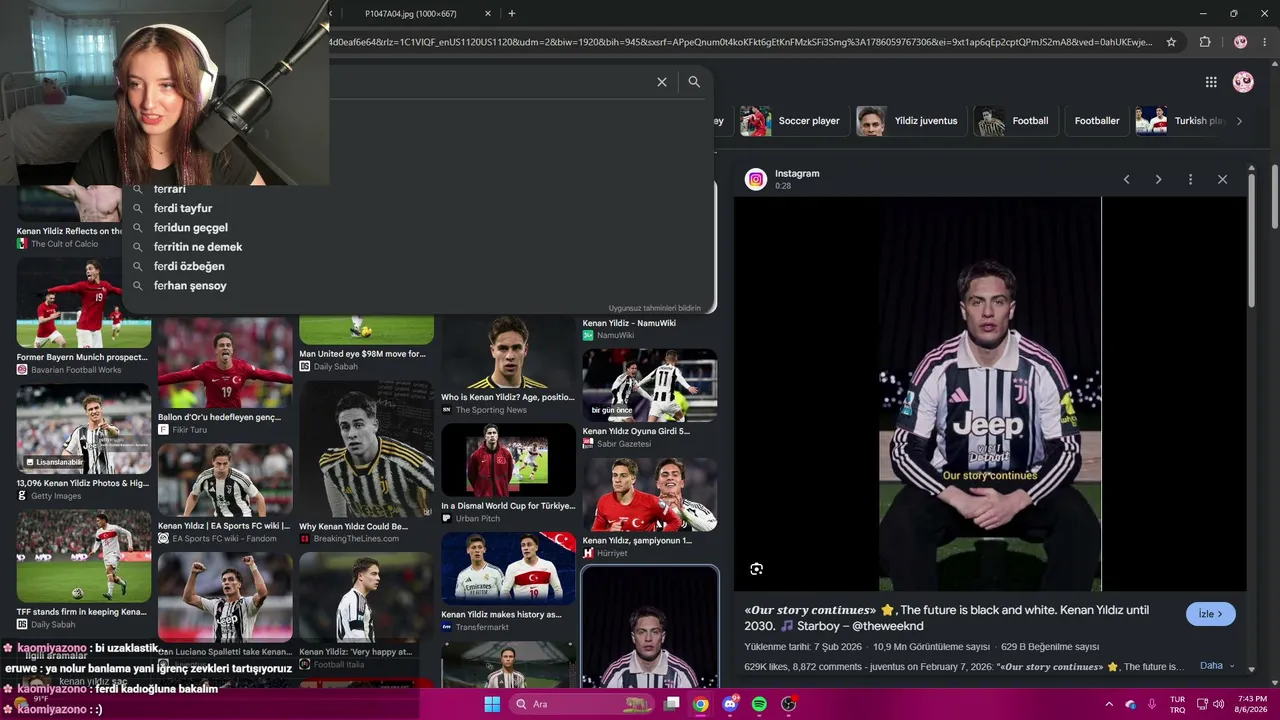Open the Google apps grid
Image resolution: width=1280 pixels, height=720 pixels.
coord(1211,82)
